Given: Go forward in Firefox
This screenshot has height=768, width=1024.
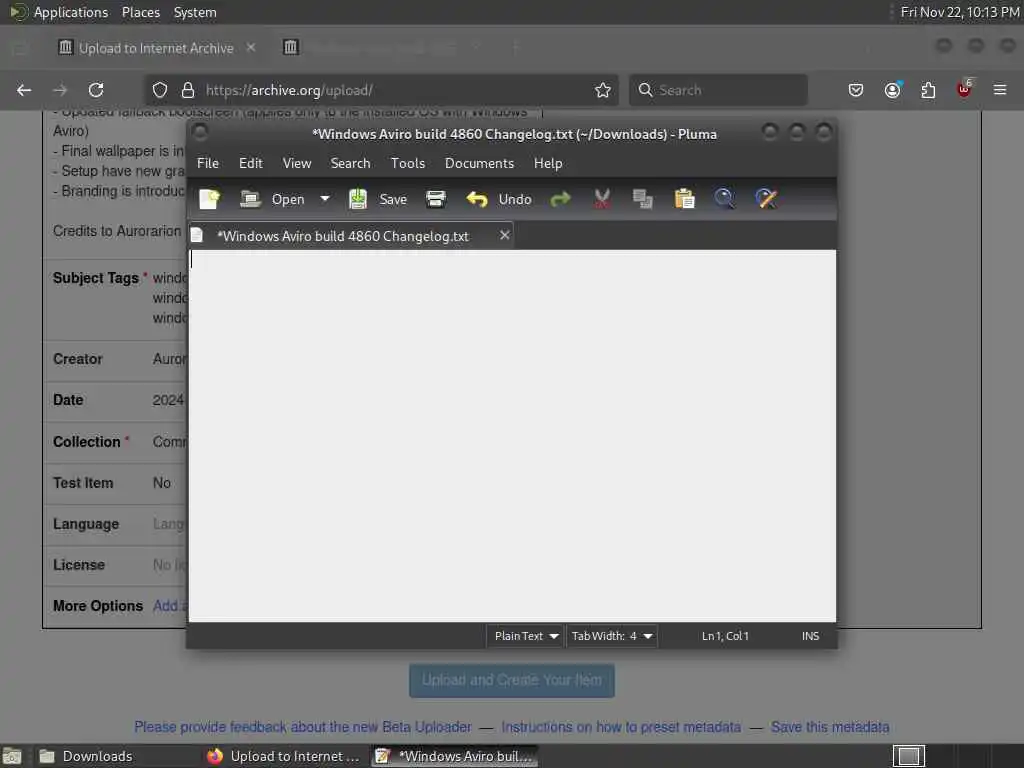Looking at the screenshot, I should 60,90.
